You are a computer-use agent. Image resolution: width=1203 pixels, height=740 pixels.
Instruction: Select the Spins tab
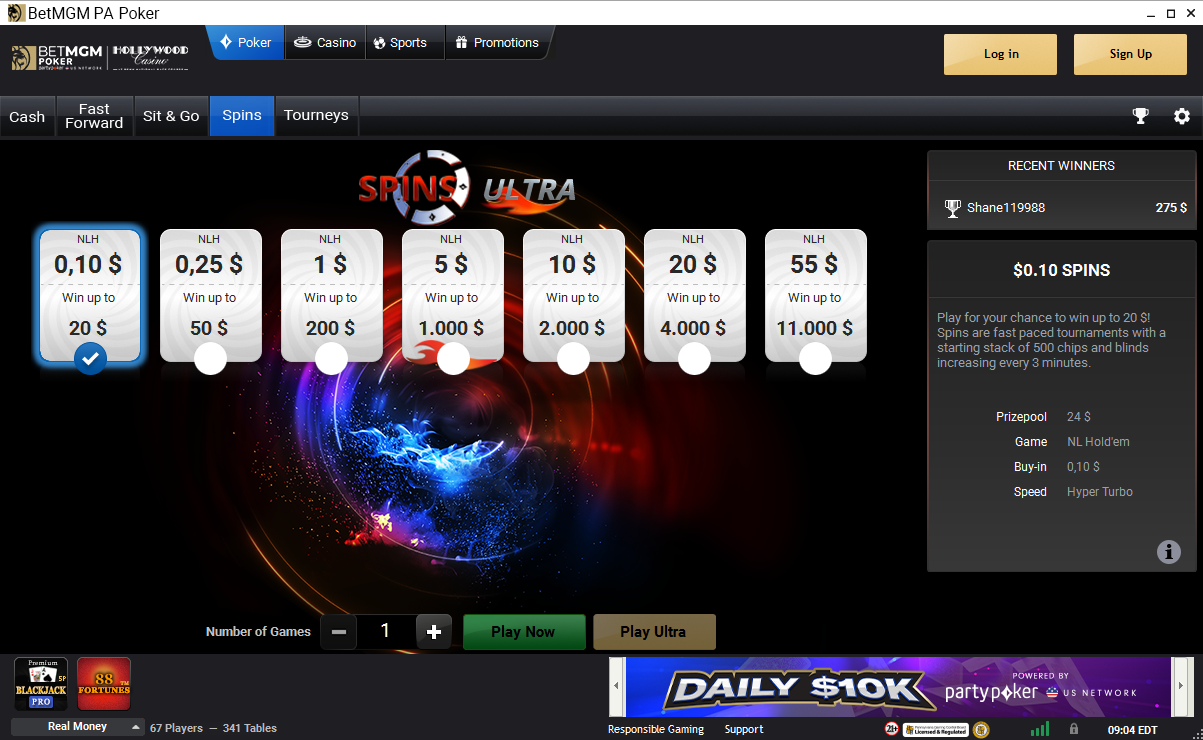coord(242,116)
